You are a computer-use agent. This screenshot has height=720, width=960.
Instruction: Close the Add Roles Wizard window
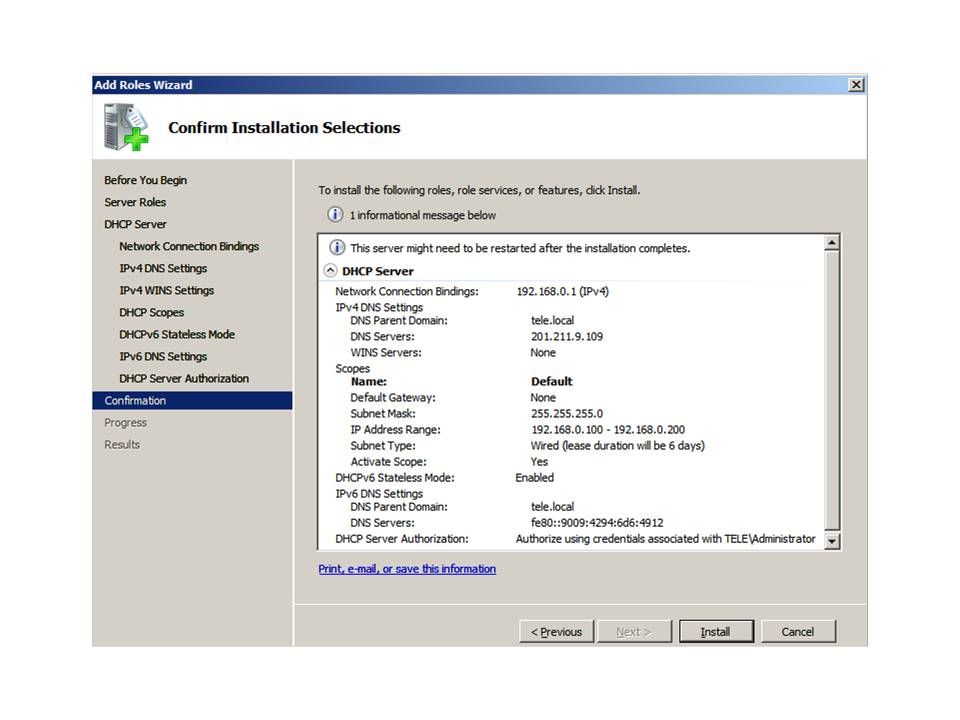(856, 85)
